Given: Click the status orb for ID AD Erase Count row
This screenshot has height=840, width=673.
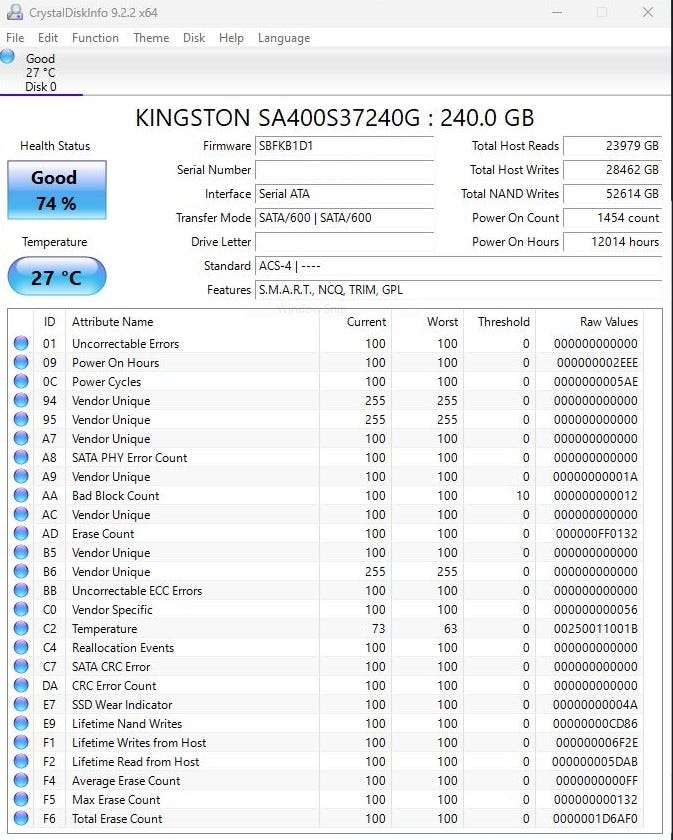Looking at the screenshot, I should pyautogui.click(x=21, y=534).
